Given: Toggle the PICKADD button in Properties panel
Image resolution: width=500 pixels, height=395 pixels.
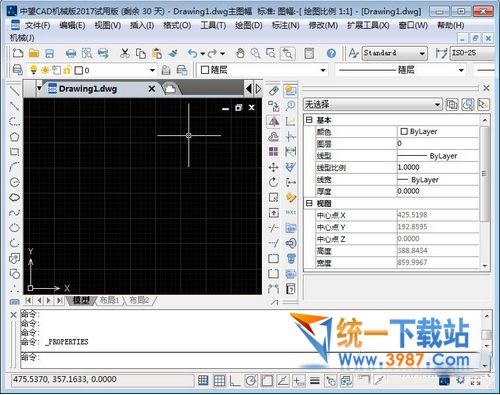Looking at the screenshot, I should pyautogui.click(x=452, y=105).
